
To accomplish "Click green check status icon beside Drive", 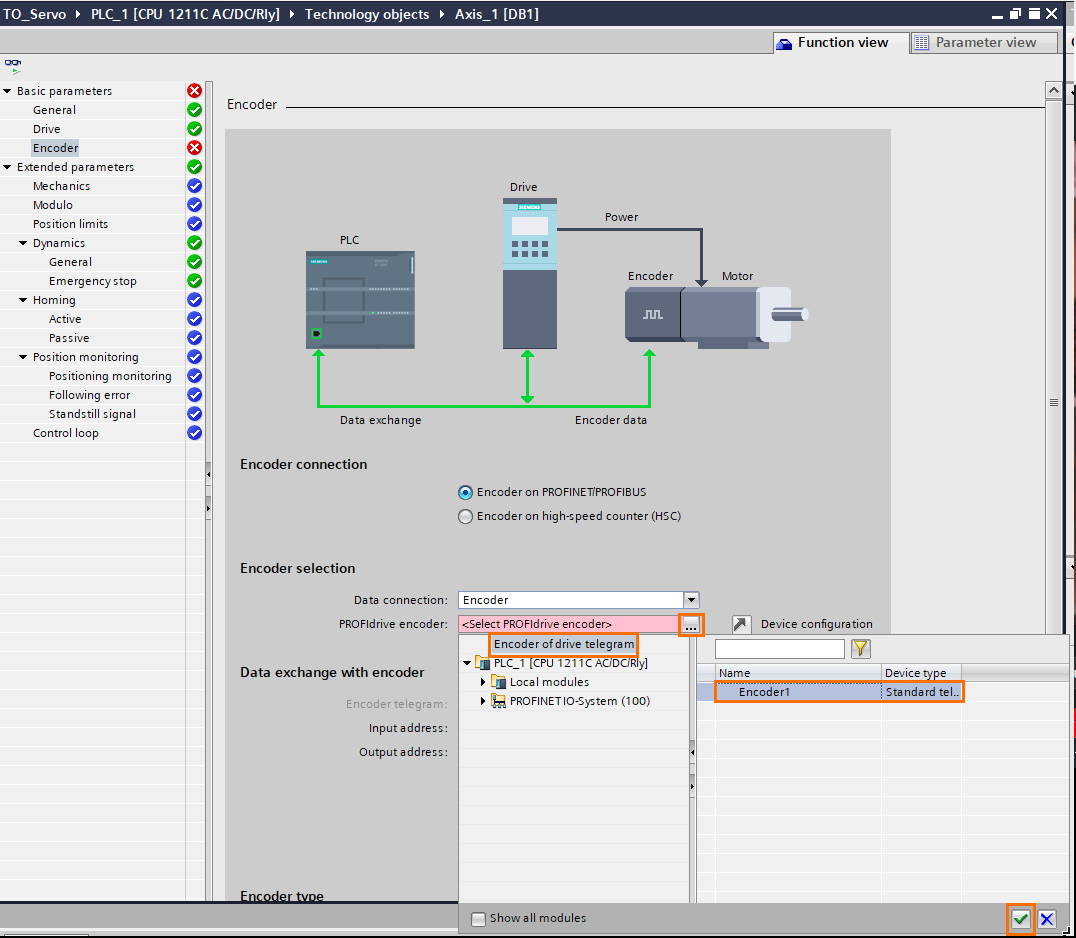I will 195,129.
